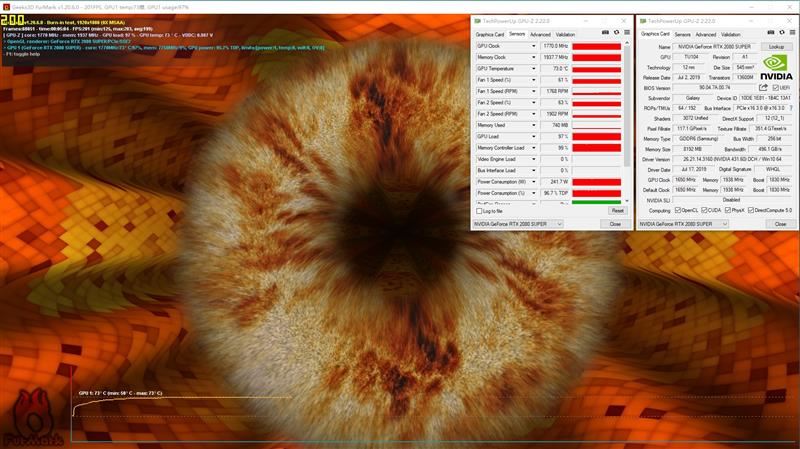This screenshot has height=449, width=800.
Task: Click the Lookup button
Action: 777,46
